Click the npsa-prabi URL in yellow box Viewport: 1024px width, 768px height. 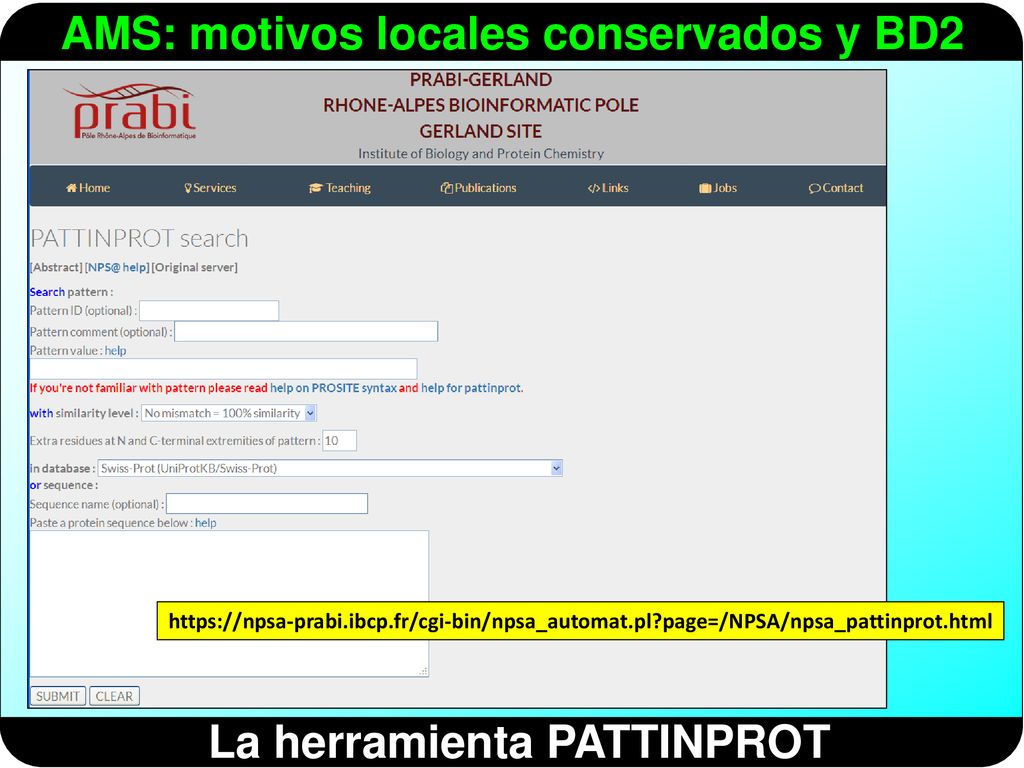pyautogui.click(x=581, y=621)
